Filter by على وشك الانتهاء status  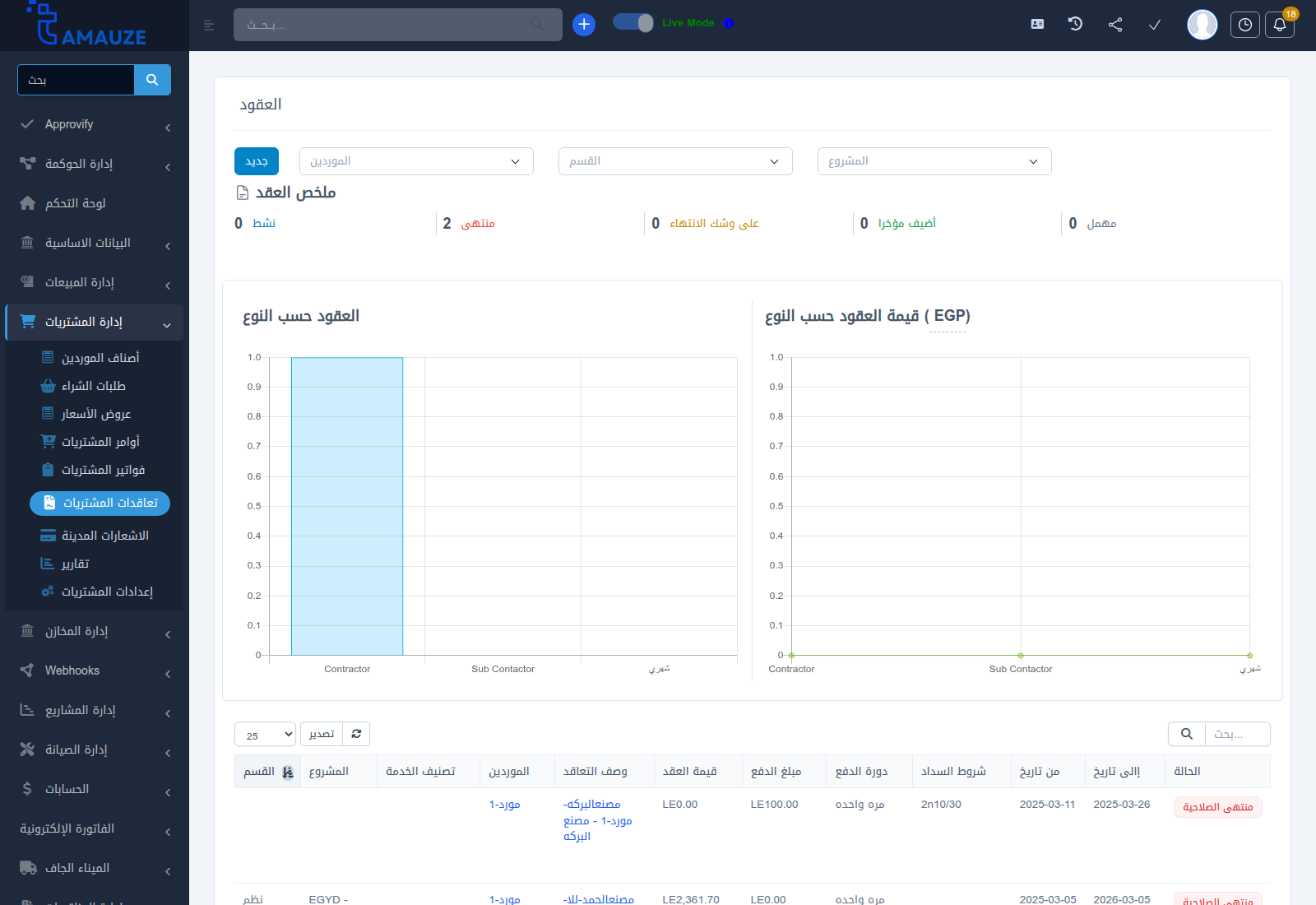tap(705, 223)
